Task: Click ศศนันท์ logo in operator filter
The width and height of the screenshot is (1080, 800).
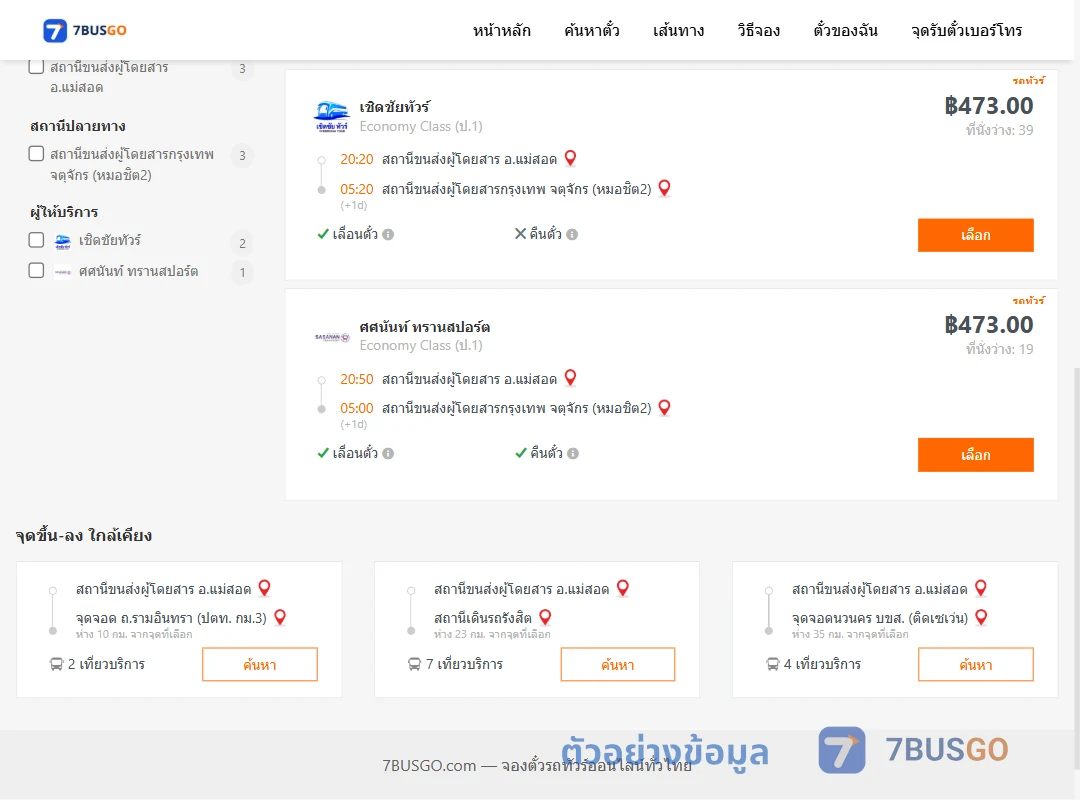Action: pos(63,272)
